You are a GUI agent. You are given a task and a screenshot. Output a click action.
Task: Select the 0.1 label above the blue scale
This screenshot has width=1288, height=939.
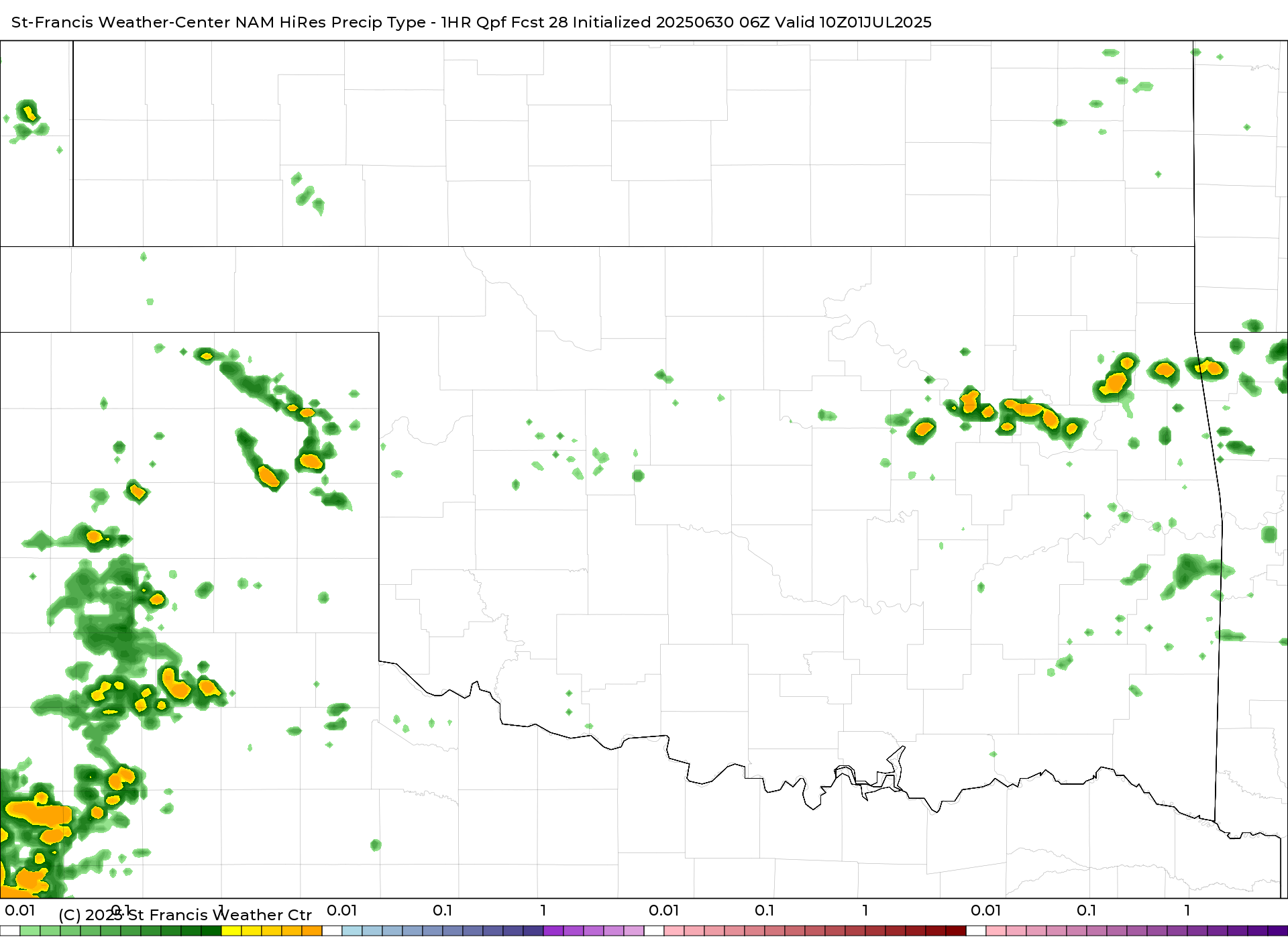[442, 910]
